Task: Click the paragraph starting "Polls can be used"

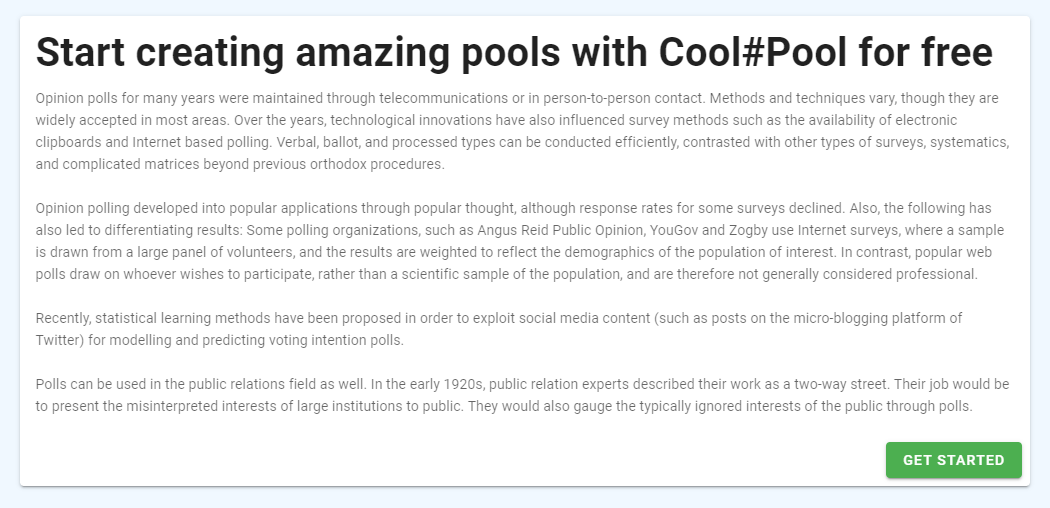Action: click(520, 395)
